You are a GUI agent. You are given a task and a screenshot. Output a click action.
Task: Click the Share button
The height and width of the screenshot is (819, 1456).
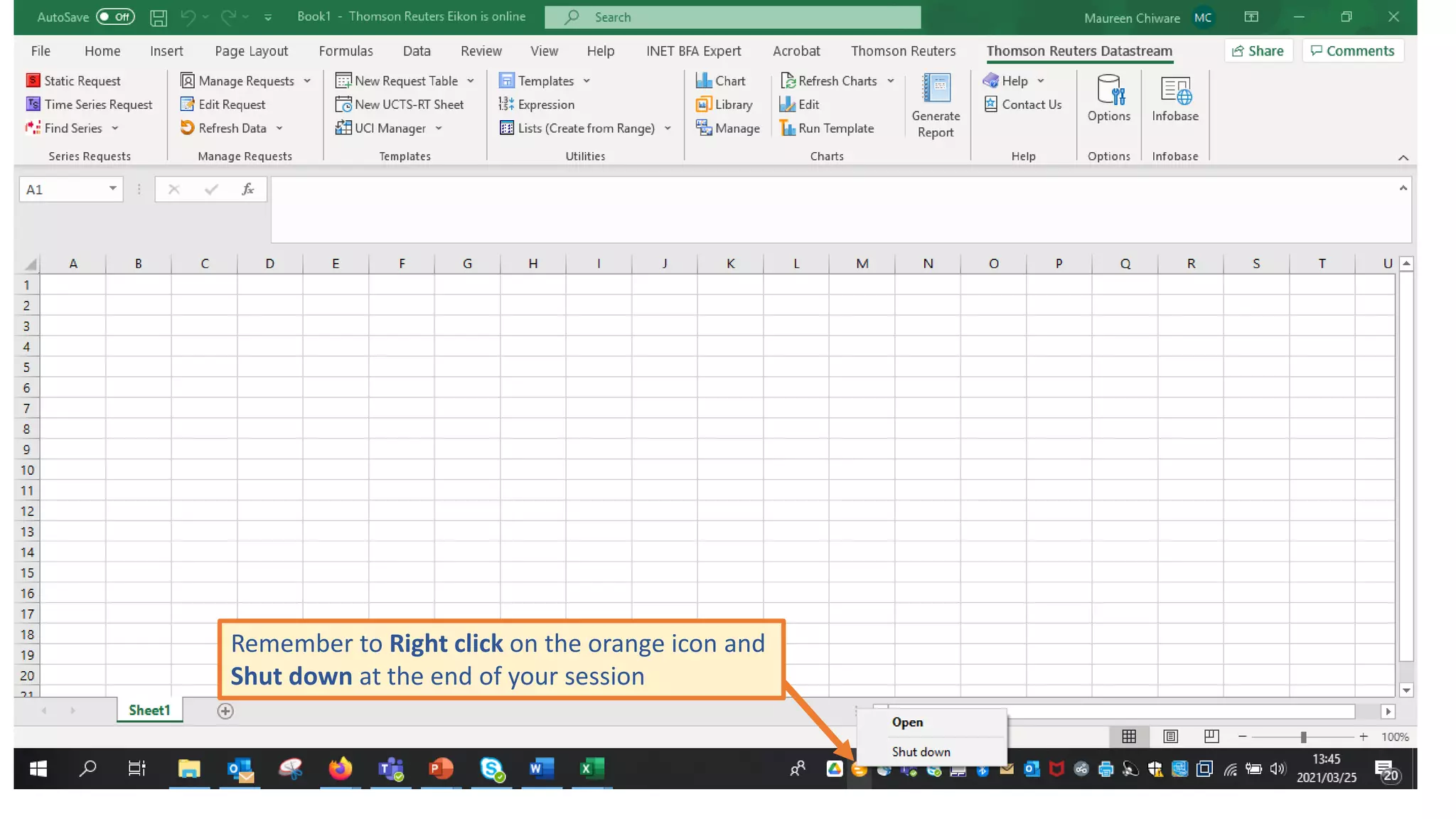tap(1258, 51)
